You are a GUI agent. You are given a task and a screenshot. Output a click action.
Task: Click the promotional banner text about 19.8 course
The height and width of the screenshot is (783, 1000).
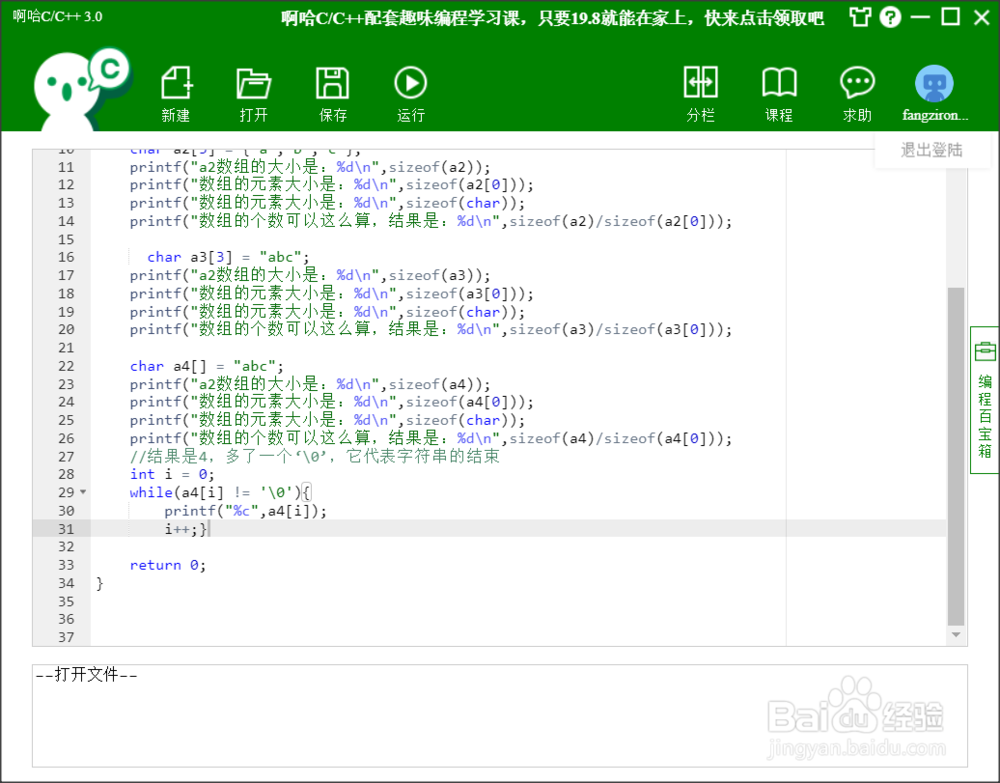[552, 18]
